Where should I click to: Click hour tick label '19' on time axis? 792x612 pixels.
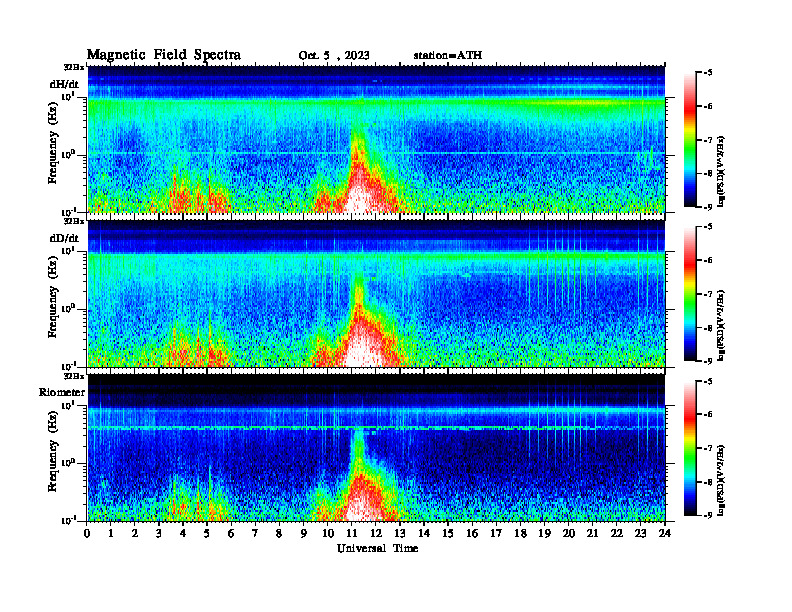[544, 533]
